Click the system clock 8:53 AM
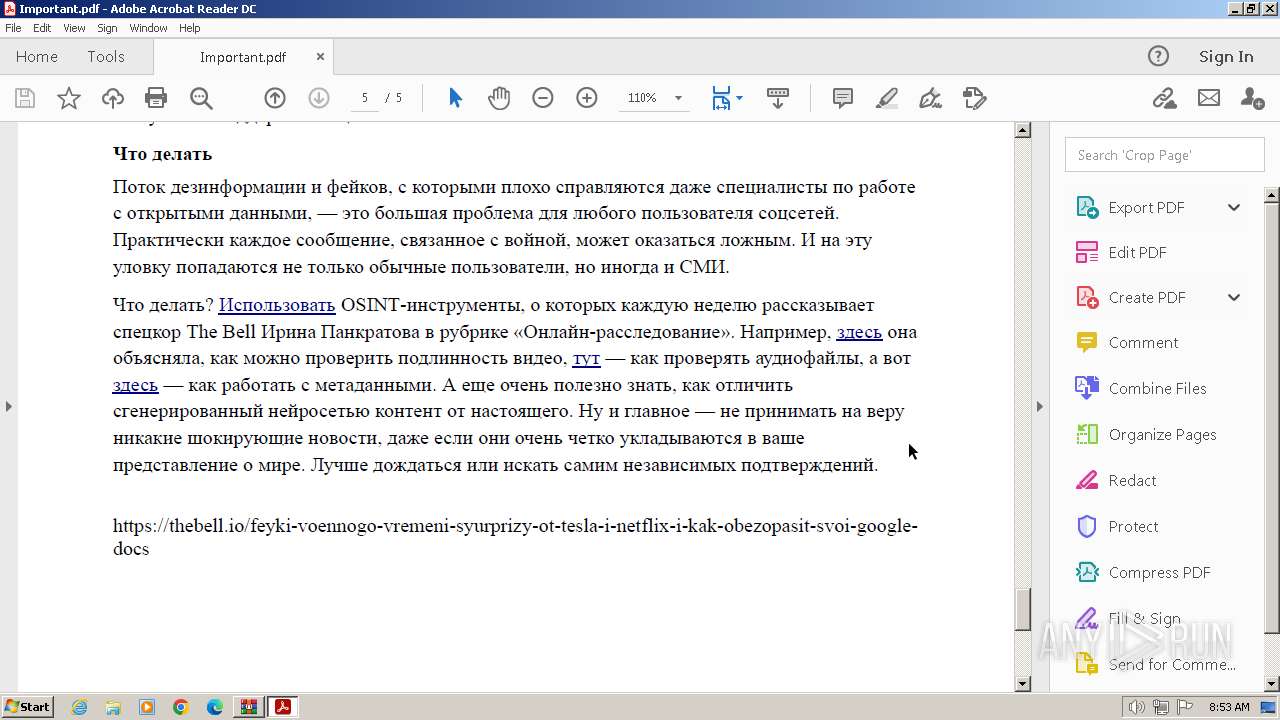This screenshot has width=1280, height=720. 1229,707
